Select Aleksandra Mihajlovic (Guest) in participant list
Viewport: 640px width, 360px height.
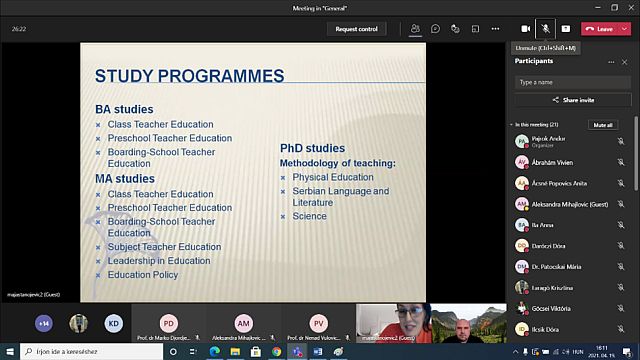point(570,204)
